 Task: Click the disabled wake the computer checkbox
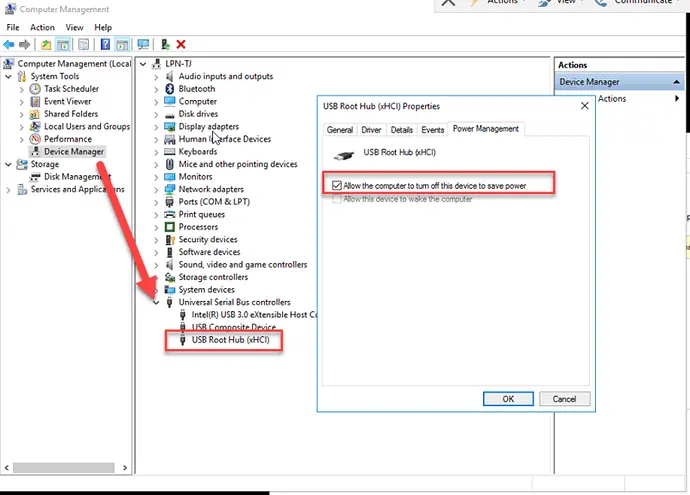click(x=335, y=199)
